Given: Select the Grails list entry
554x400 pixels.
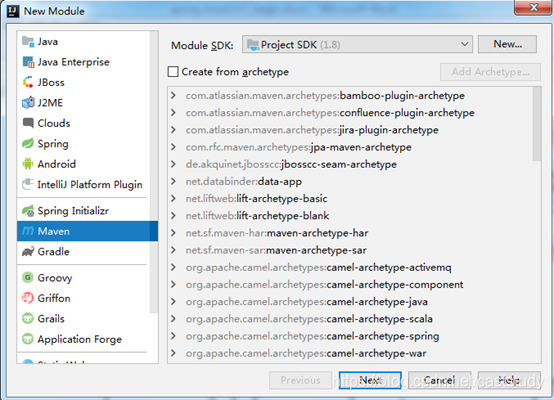Looking at the screenshot, I should pos(83,318).
